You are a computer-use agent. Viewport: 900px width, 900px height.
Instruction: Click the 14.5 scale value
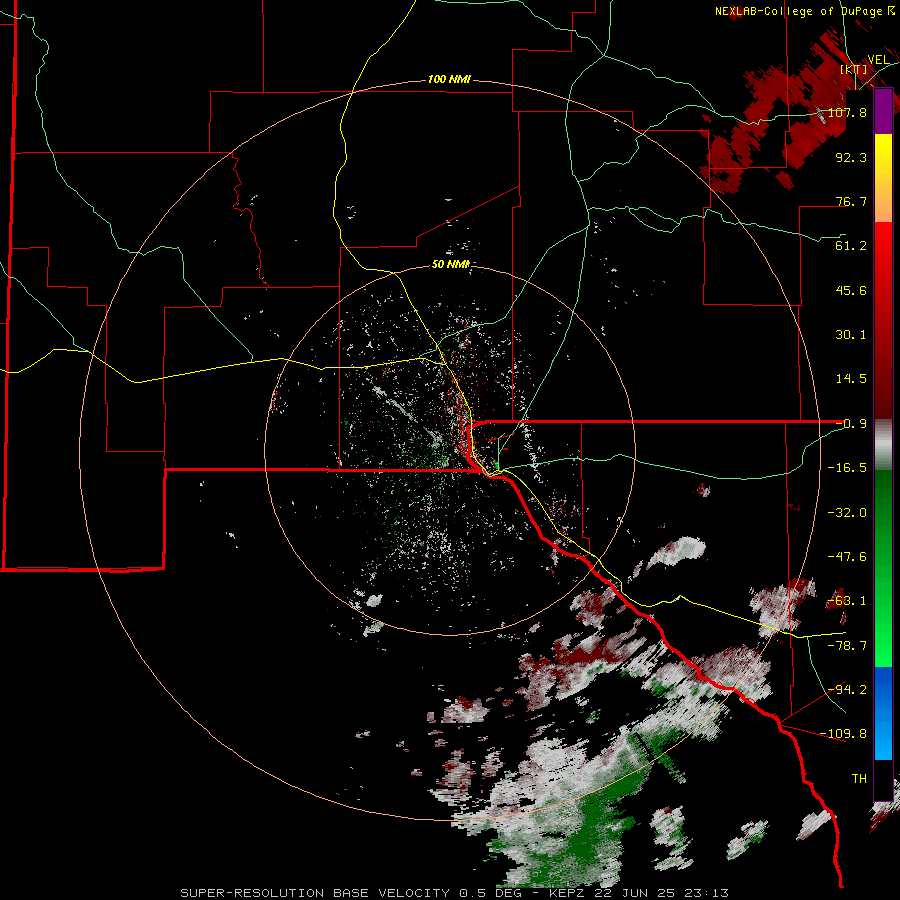[x=851, y=379]
